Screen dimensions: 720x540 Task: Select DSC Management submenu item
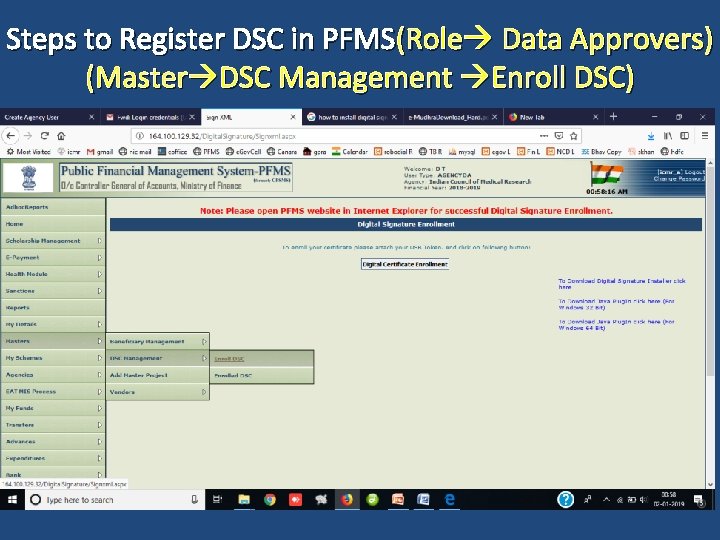click(158, 358)
